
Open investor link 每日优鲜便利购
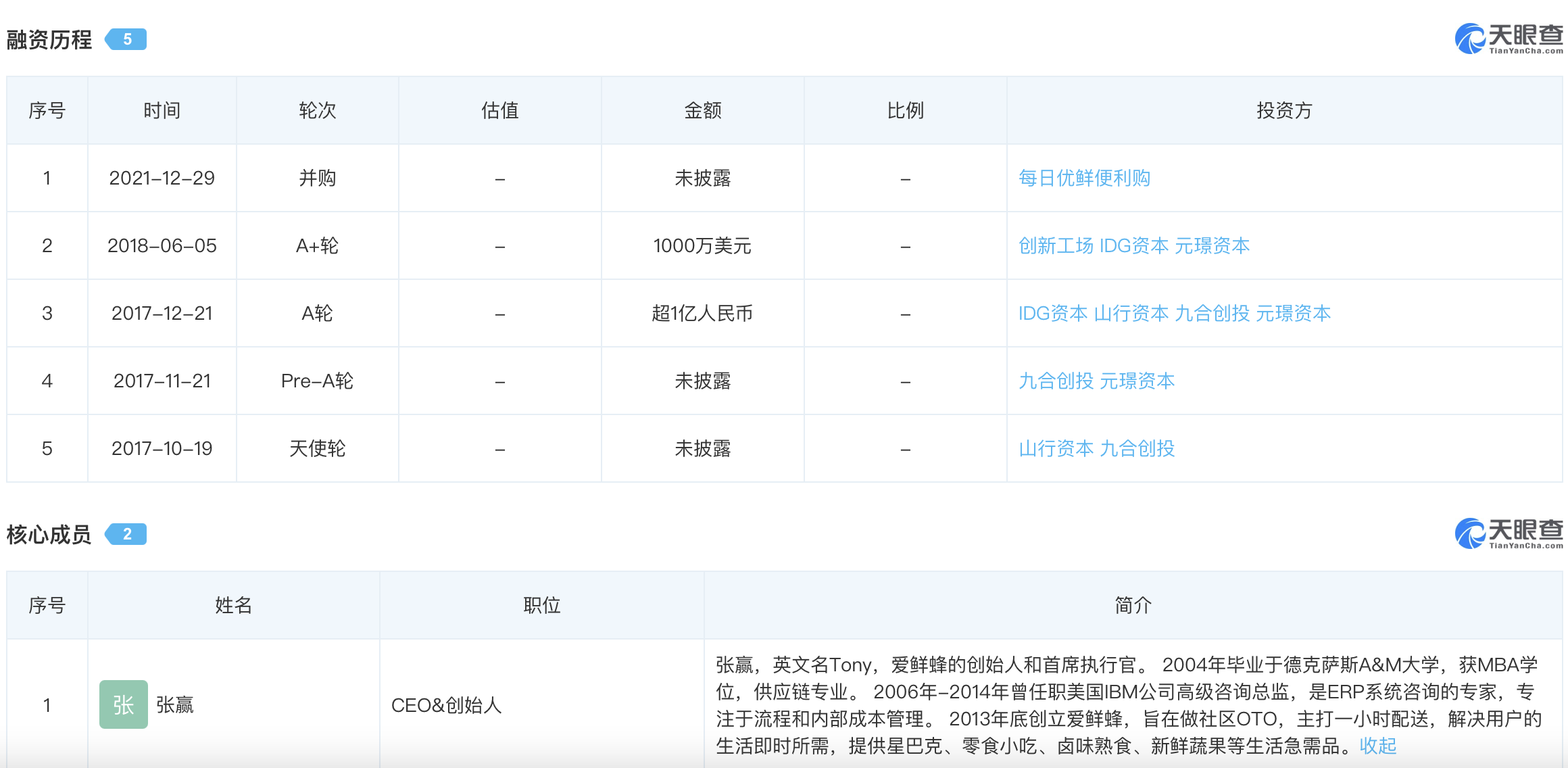[x=1084, y=178]
